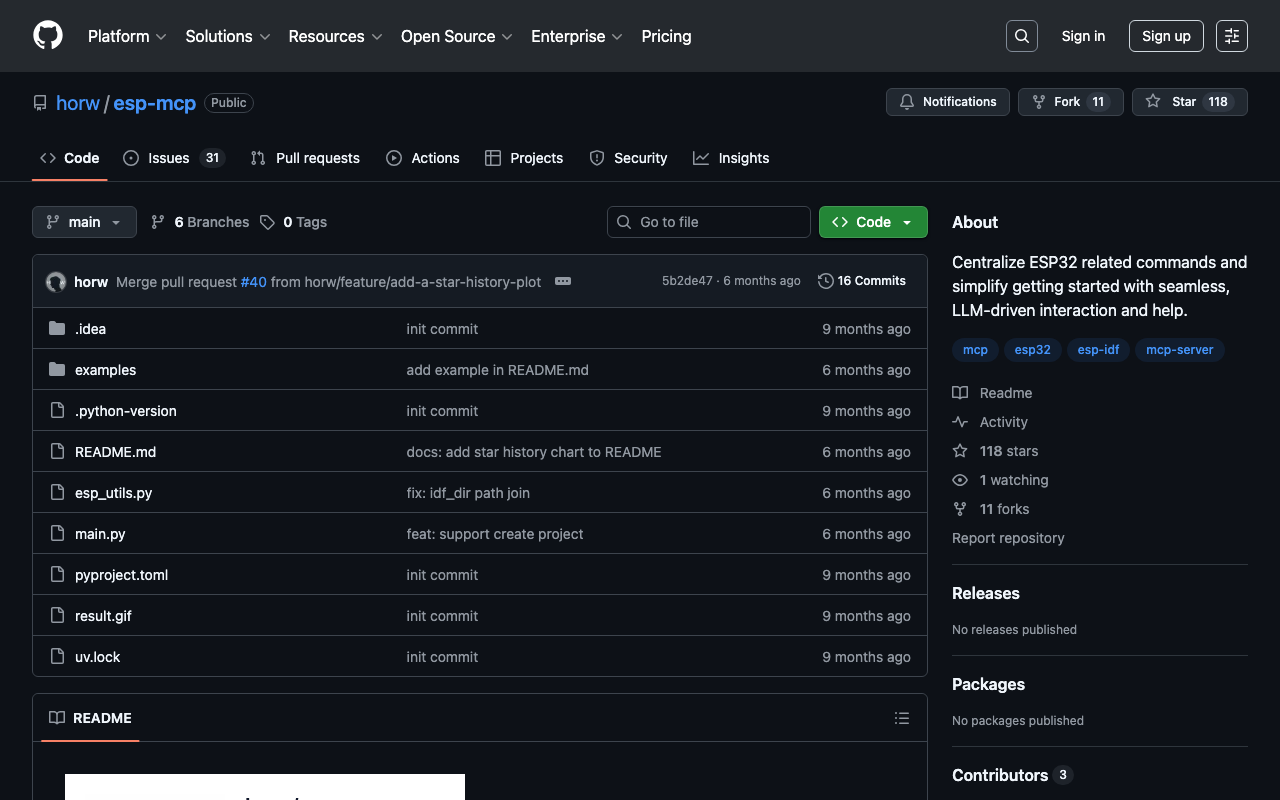Select the esp32 topic tag
The image size is (1280, 800).
[x=1032, y=350]
